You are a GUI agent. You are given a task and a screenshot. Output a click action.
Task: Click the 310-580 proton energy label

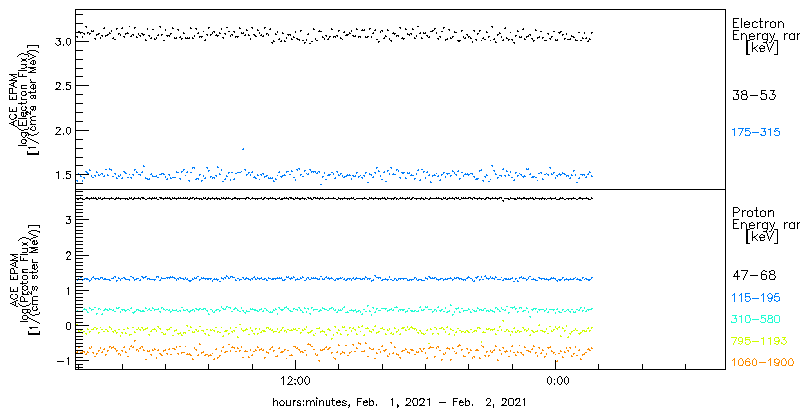(756, 320)
